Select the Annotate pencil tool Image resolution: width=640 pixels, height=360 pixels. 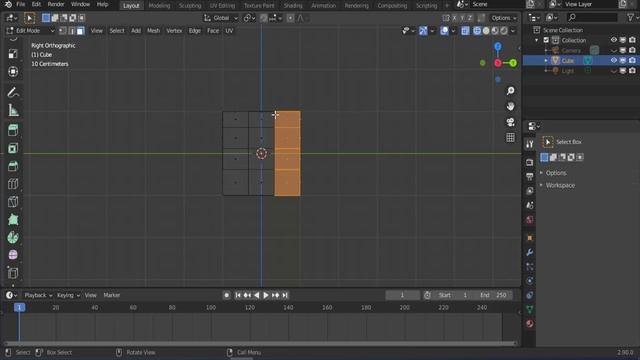(13, 93)
